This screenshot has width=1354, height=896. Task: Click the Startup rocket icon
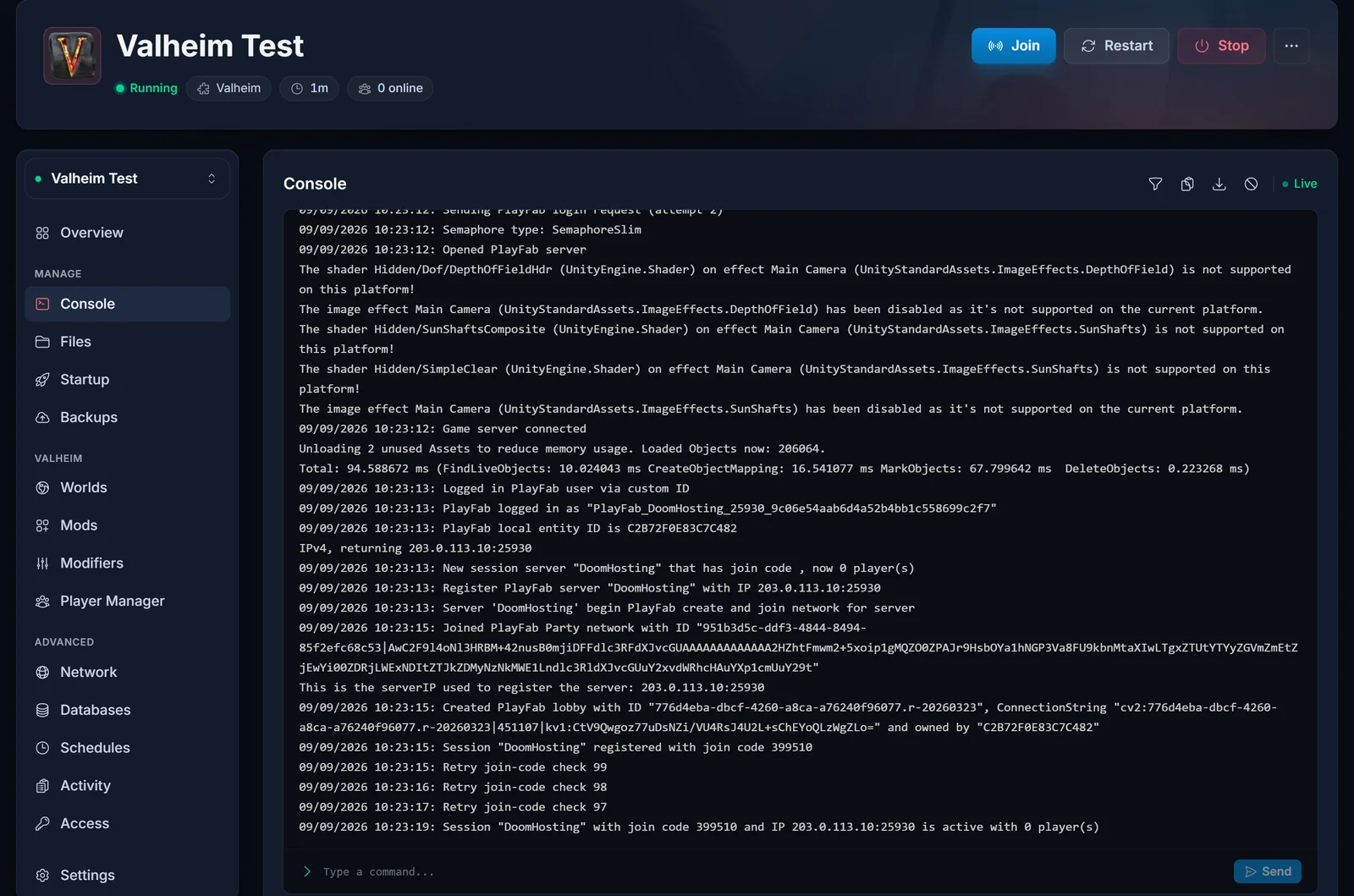[x=42, y=379]
